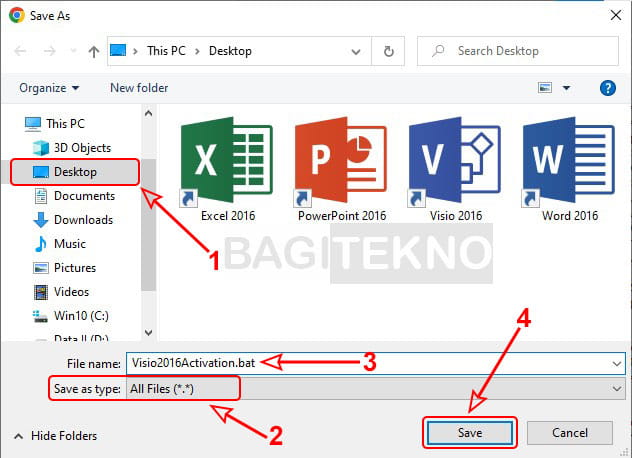Click the Chrome icon in title bar
This screenshot has width=632, height=458.
click(x=17, y=15)
